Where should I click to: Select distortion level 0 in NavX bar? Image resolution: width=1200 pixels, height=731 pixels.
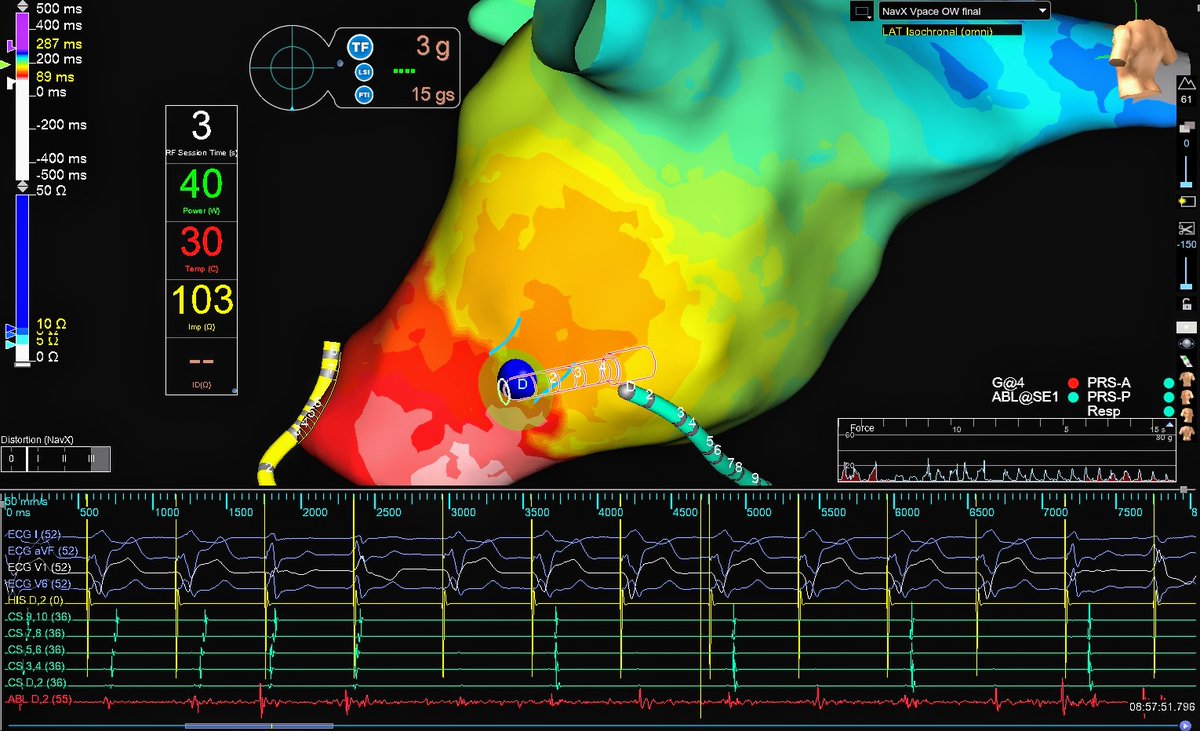9,459
